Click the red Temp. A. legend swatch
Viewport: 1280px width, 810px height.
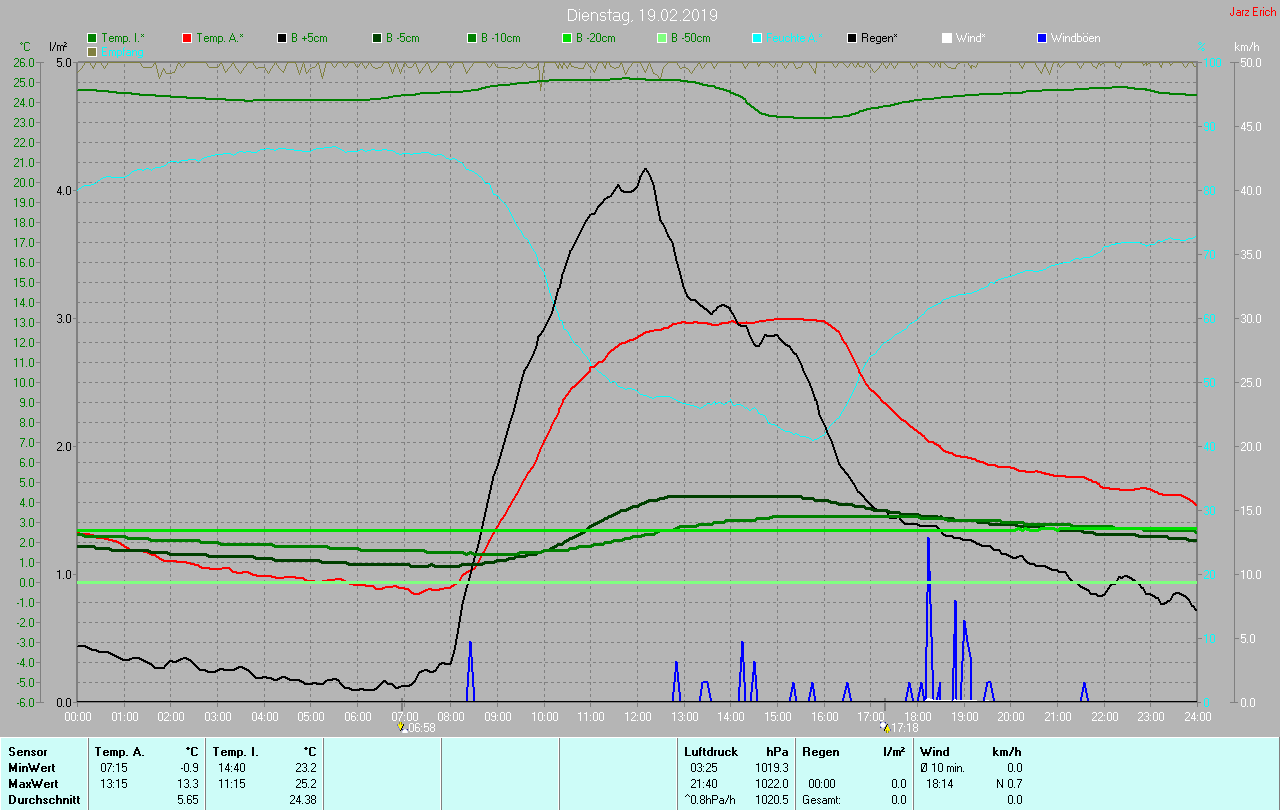187,38
